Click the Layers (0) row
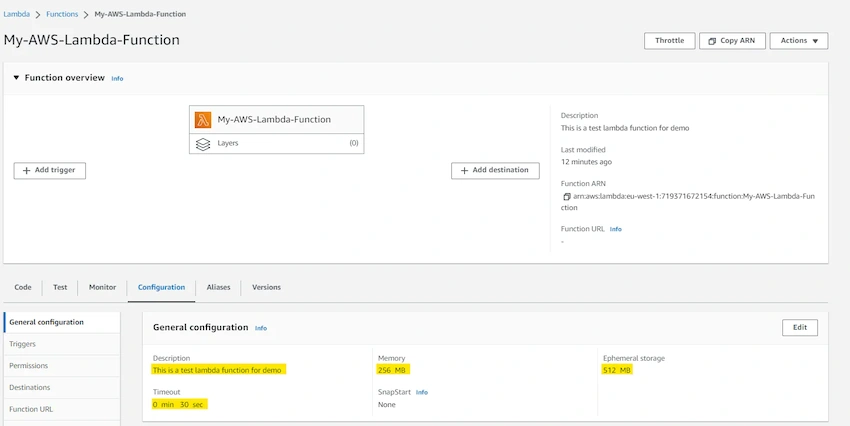Viewport: 850px width, 426px height. (276, 144)
